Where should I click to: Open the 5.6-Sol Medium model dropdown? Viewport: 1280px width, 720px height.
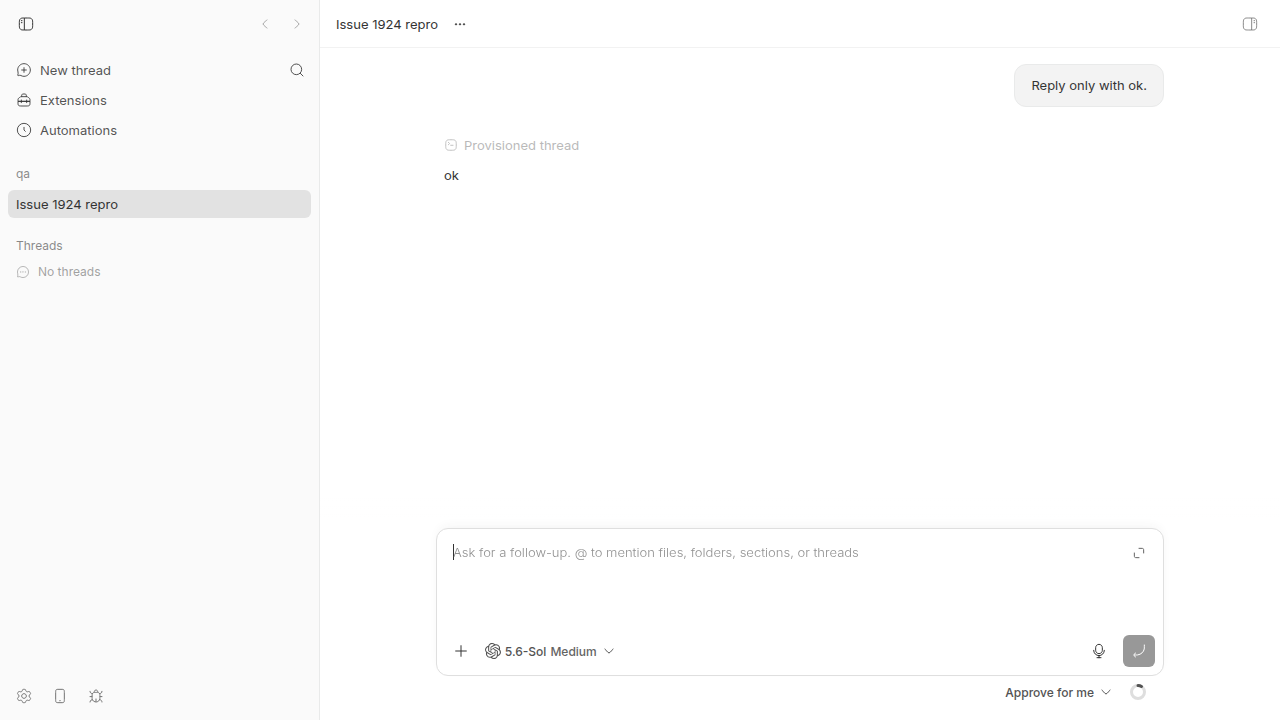550,651
